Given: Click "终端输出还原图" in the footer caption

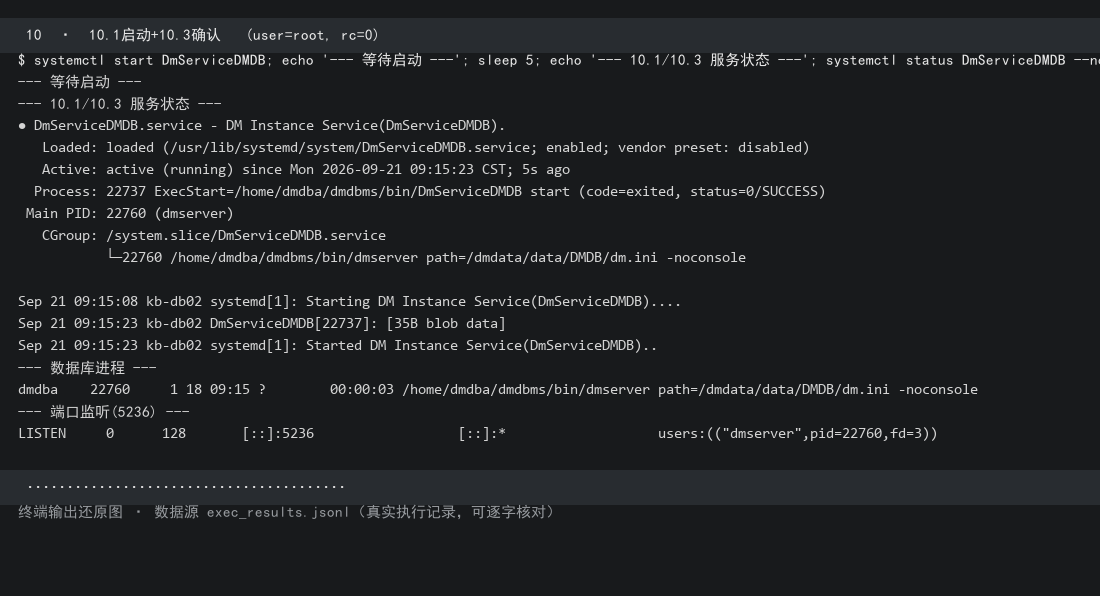Looking at the screenshot, I should 70,512.
